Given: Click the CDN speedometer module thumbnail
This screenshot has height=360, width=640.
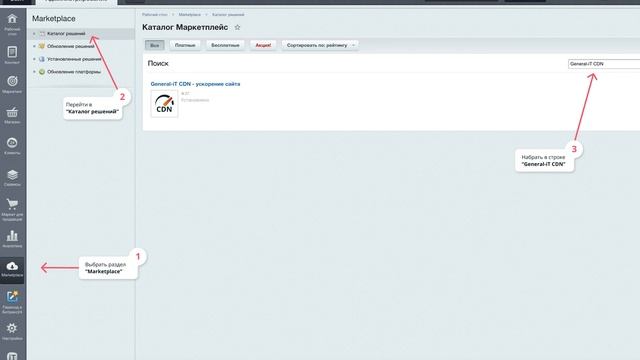Looking at the screenshot, I should pyautogui.click(x=164, y=104).
